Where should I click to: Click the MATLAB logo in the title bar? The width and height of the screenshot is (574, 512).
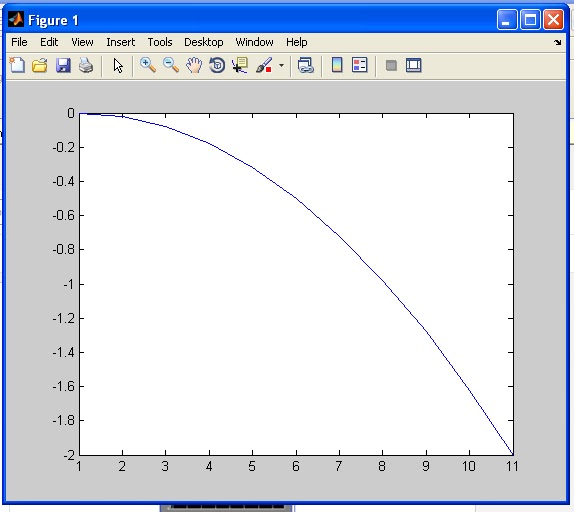pyautogui.click(x=16, y=19)
